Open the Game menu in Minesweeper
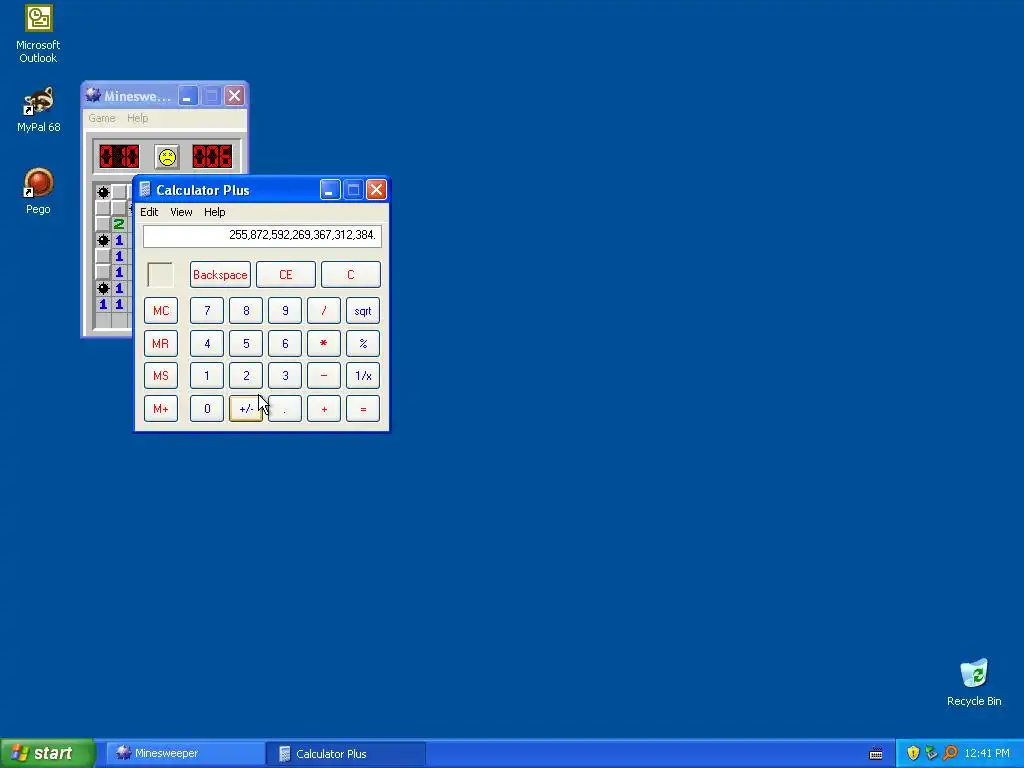 pyautogui.click(x=102, y=118)
